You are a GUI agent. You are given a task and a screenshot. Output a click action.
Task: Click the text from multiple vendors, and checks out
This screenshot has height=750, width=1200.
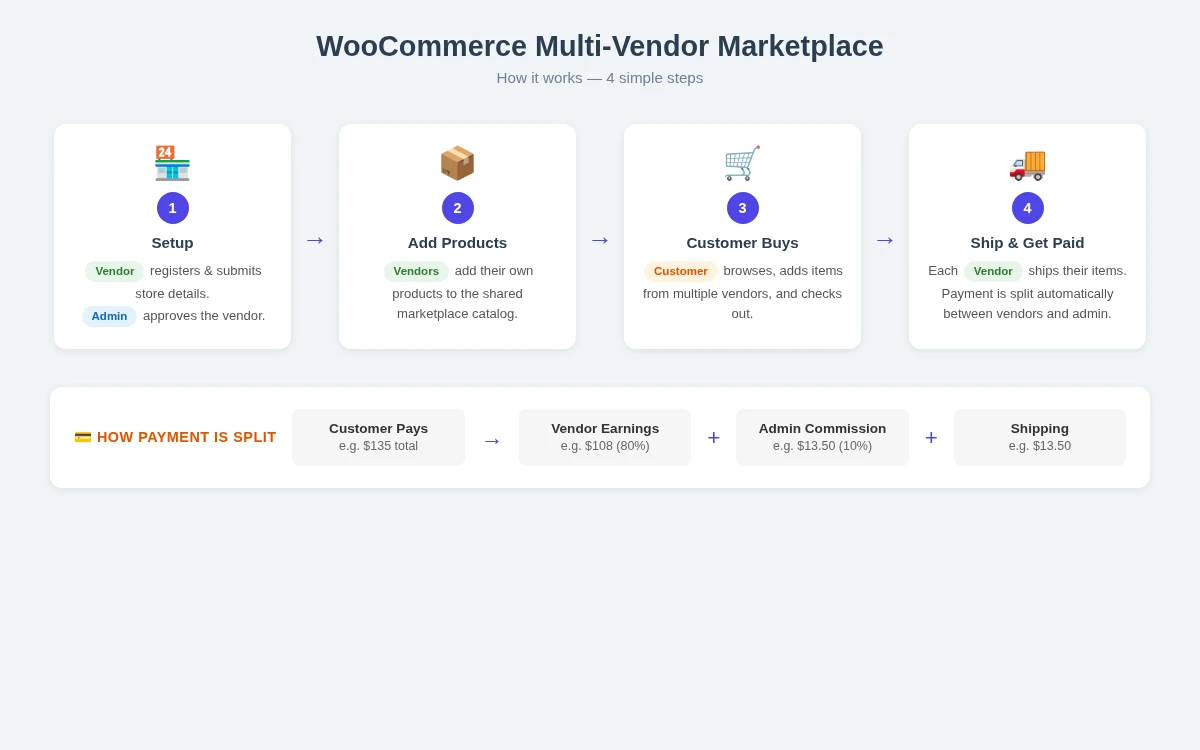pos(742,304)
